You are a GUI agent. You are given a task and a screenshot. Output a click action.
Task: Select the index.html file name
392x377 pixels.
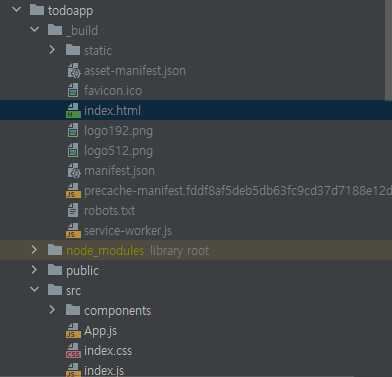pos(112,111)
